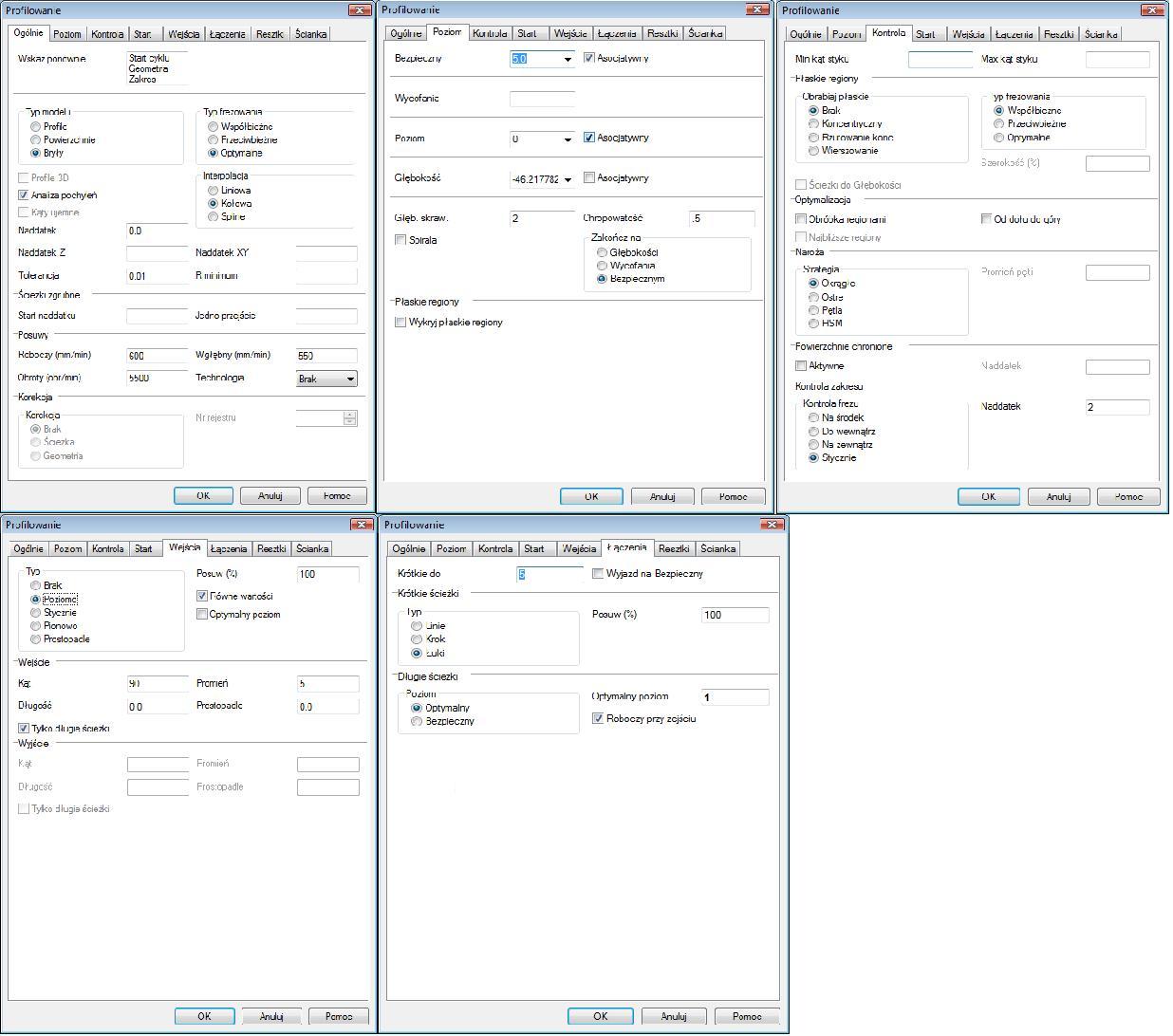This screenshot has height=1036, width=1173.
Task: Click the Tolerancja field with value 0.01
Action: point(158,276)
